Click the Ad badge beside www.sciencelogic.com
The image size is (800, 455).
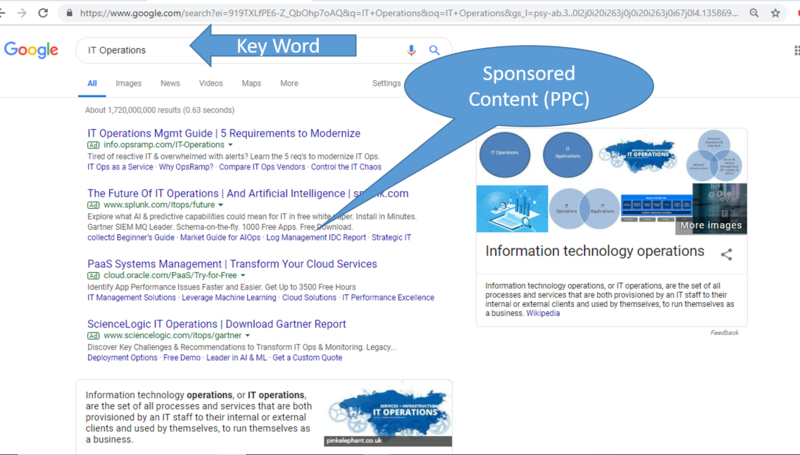pos(93,336)
